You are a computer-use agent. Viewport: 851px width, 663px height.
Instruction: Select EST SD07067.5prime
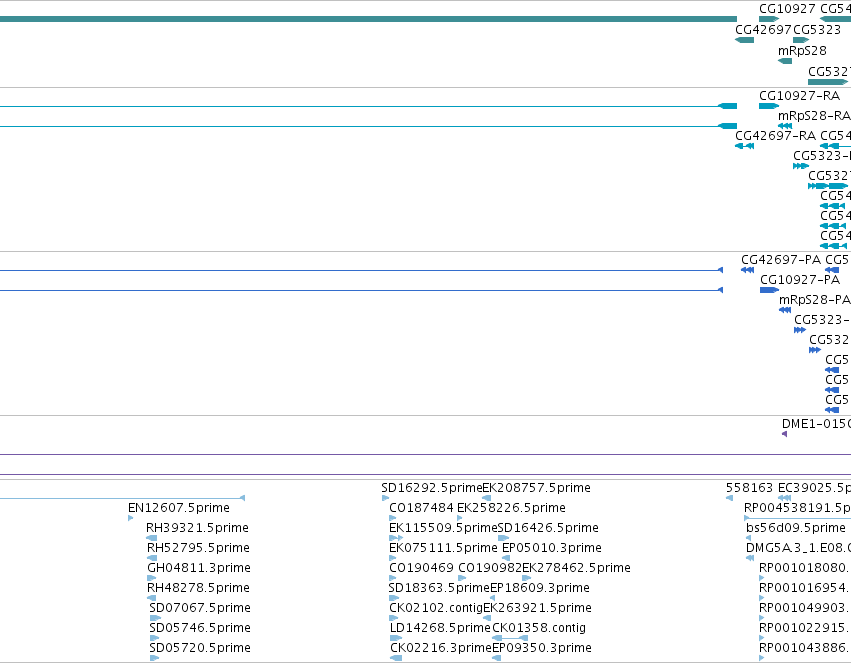(x=200, y=608)
